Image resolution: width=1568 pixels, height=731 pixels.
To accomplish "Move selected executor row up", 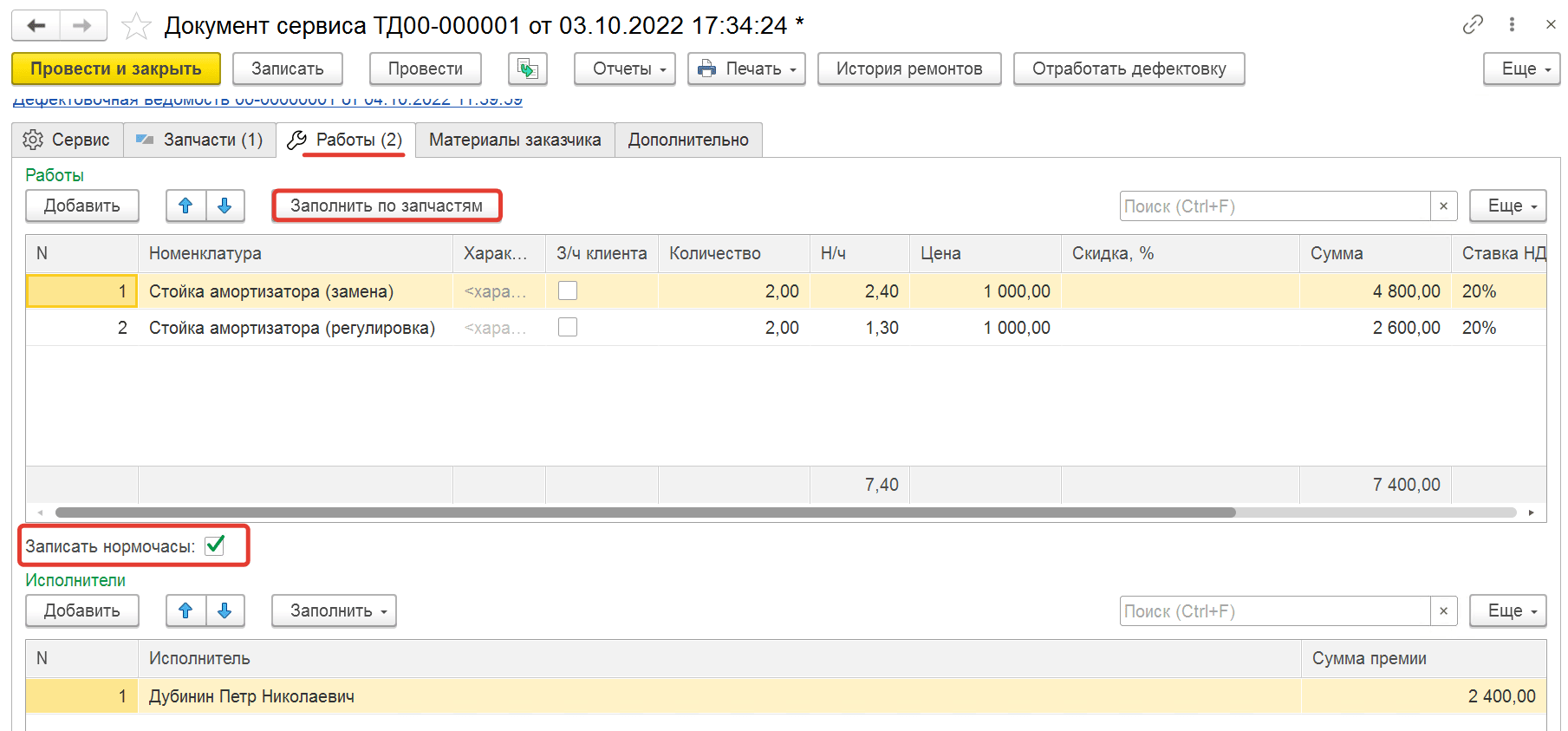I will (185, 610).
